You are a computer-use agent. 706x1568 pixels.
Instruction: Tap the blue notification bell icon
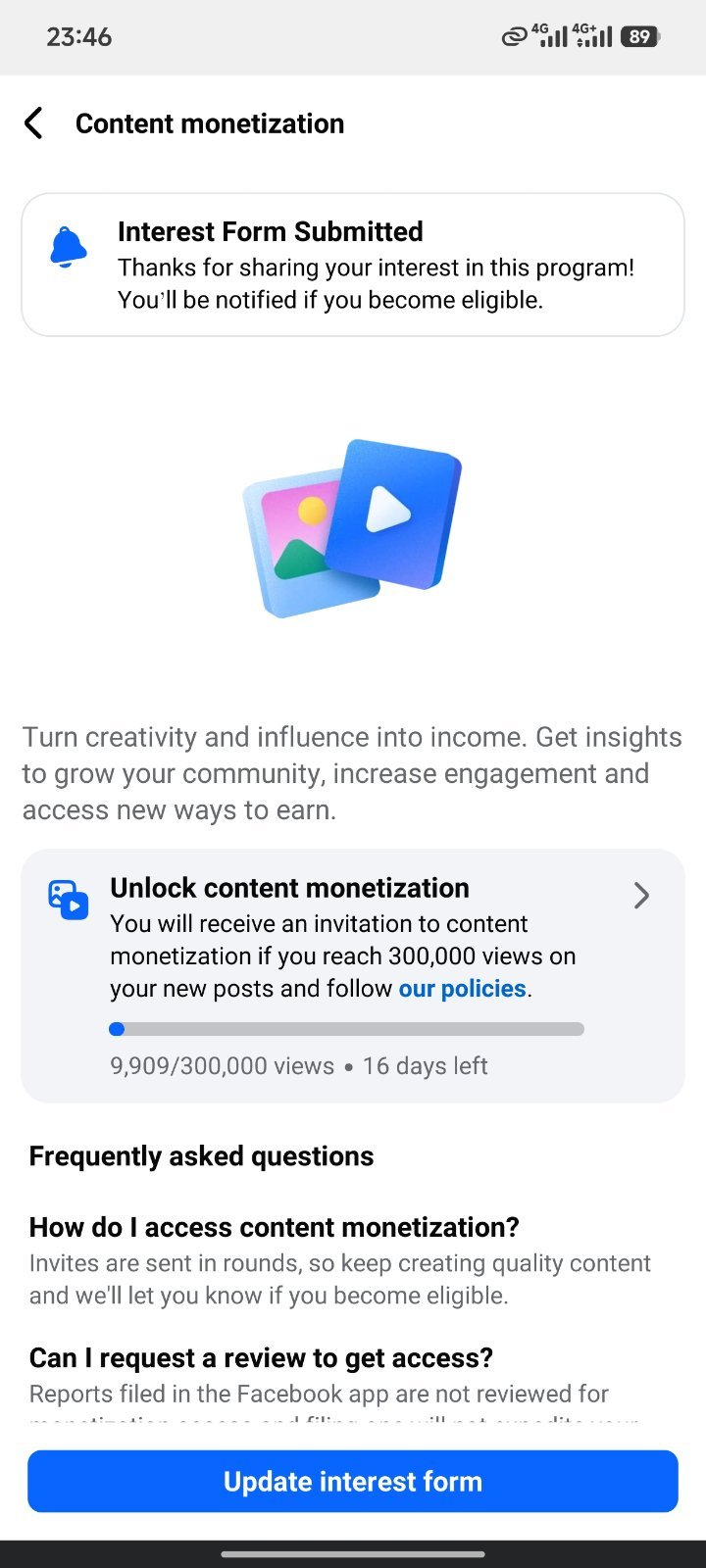[69, 247]
